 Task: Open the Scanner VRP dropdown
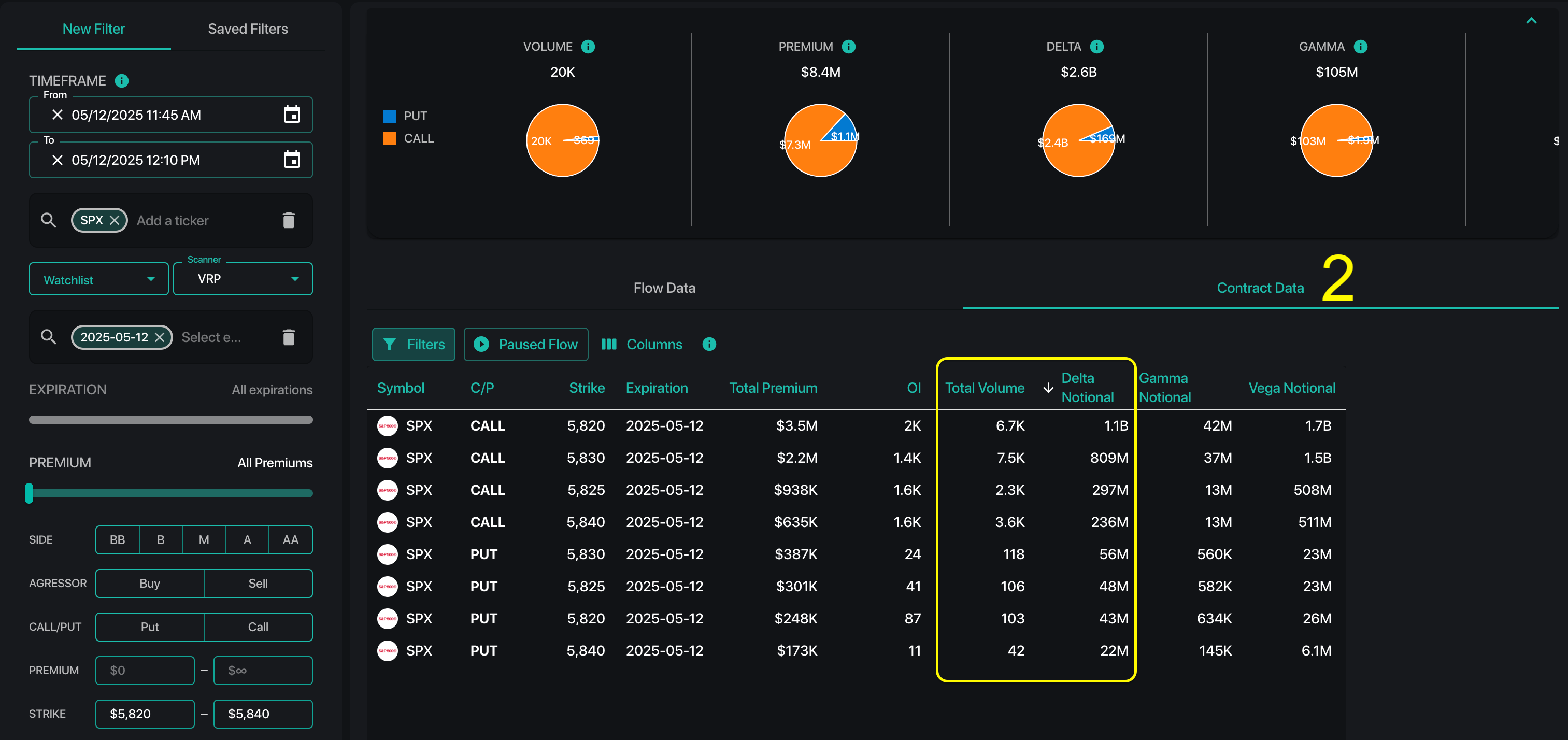pyautogui.click(x=243, y=279)
